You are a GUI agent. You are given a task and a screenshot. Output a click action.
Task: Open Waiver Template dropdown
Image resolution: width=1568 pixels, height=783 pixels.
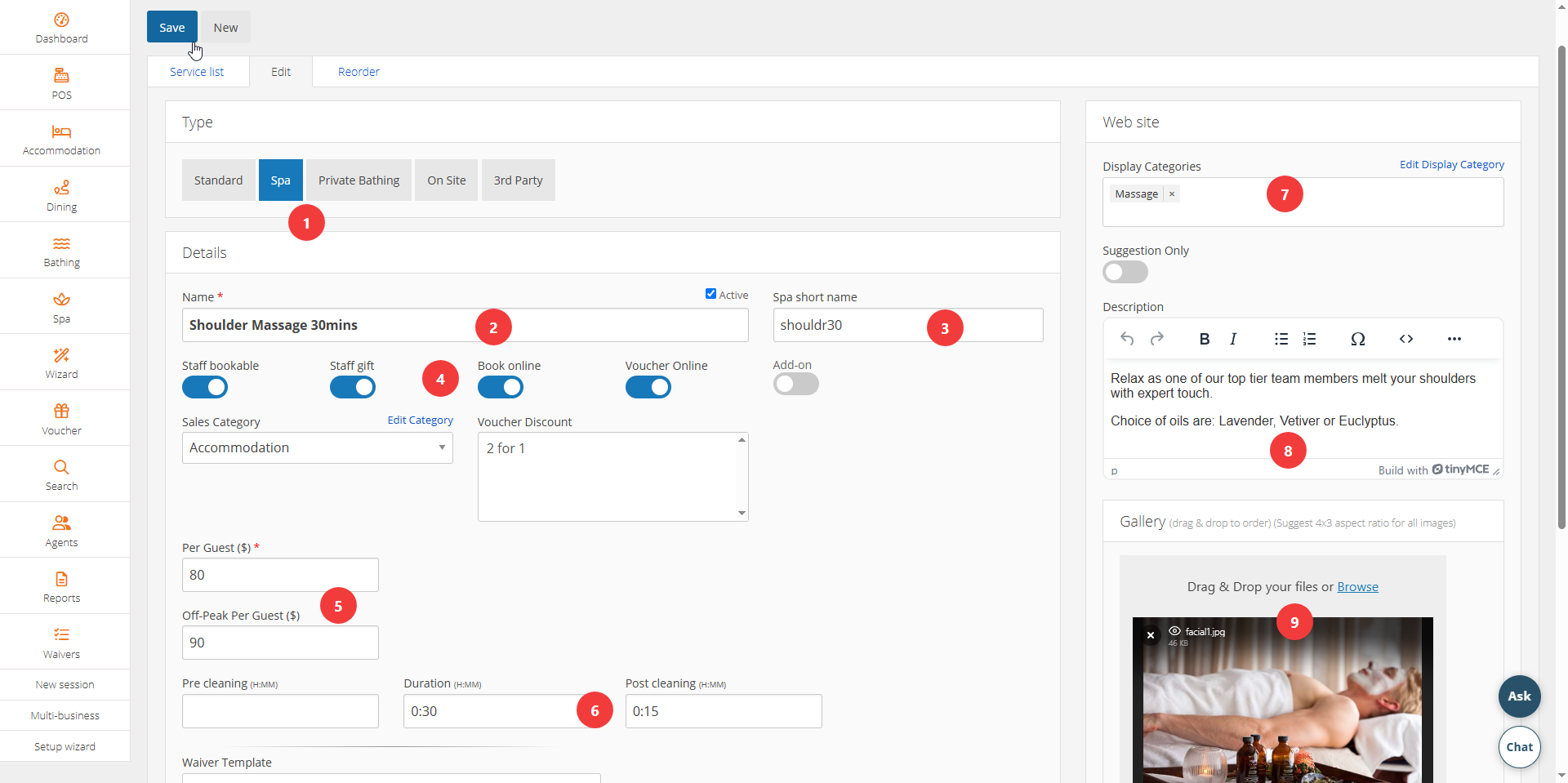click(391, 777)
